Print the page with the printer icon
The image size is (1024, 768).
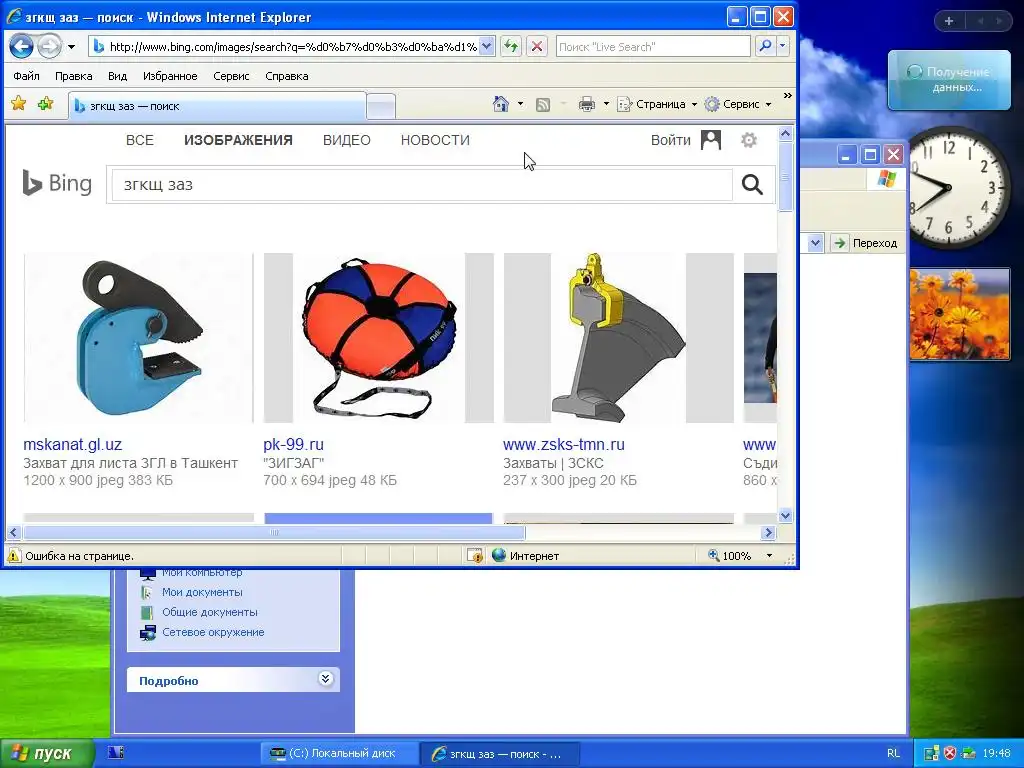pyautogui.click(x=586, y=104)
